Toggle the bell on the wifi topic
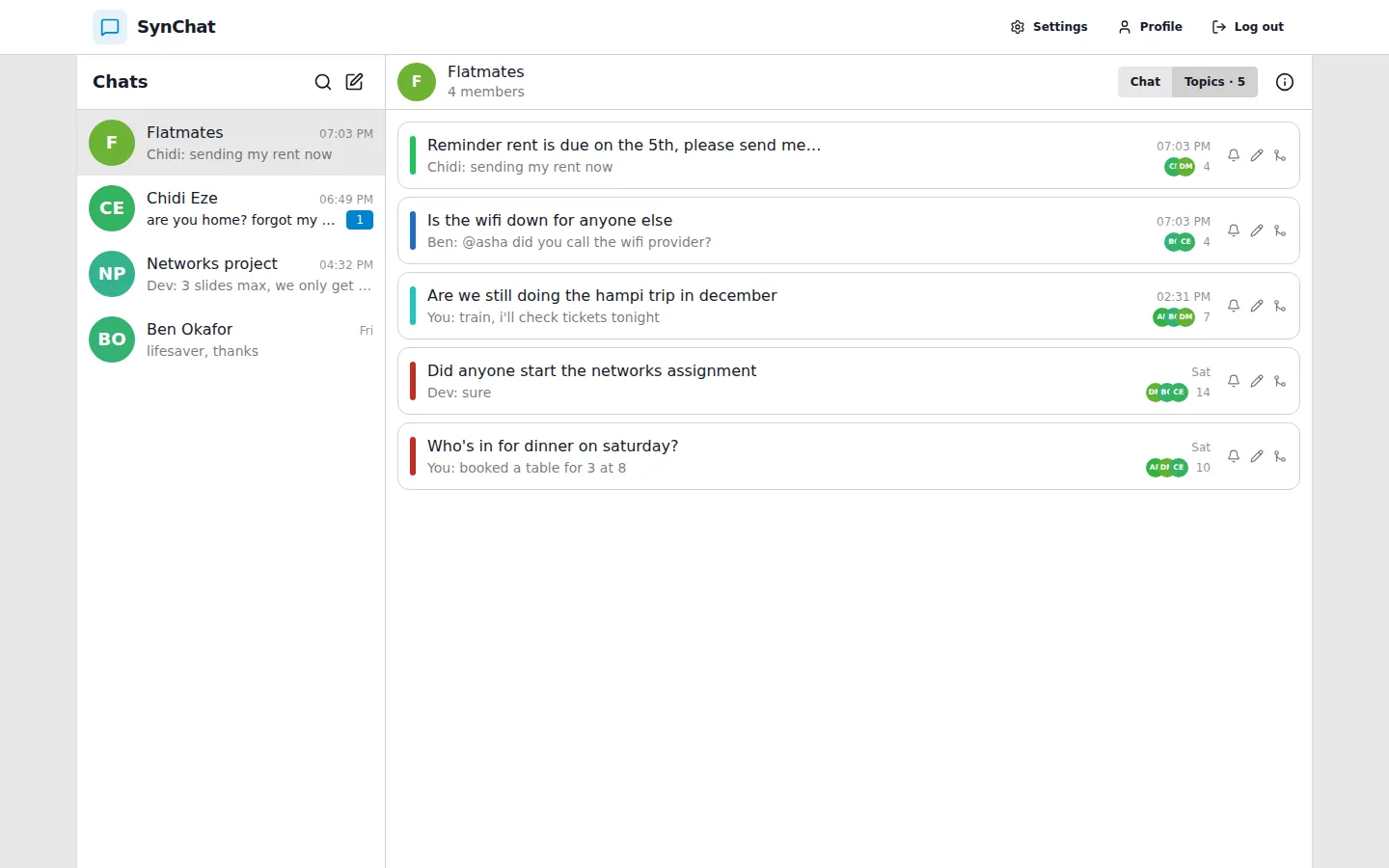Image resolution: width=1389 pixels, height=868 pixels. (x=1234, y=231)
